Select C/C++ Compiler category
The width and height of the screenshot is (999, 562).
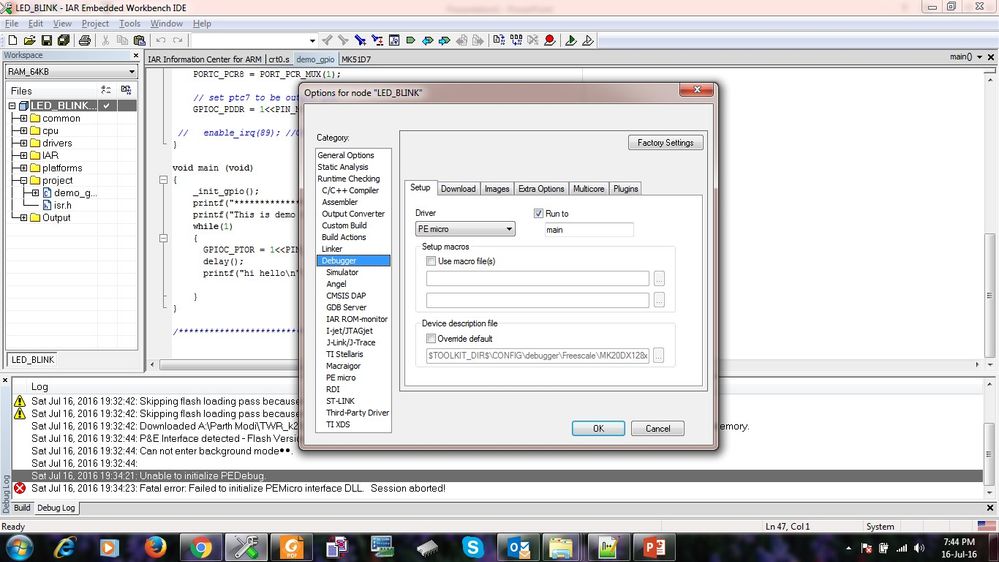click(x=350, y=191)
